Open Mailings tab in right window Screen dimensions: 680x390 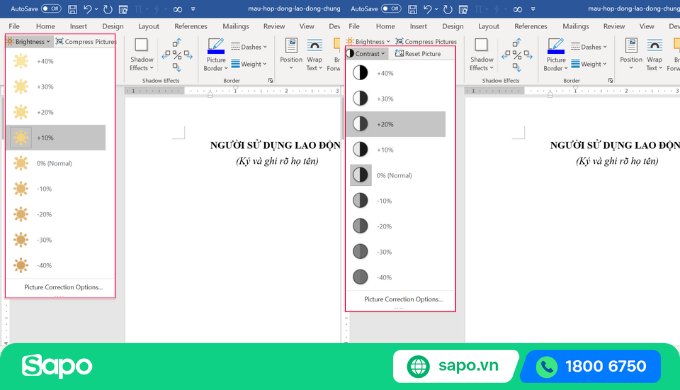coord(576,26)
